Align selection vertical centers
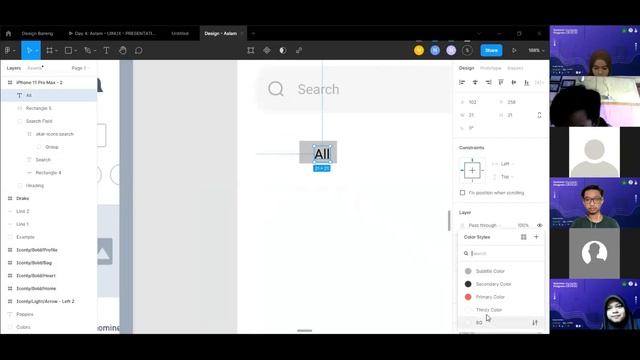 514,82
